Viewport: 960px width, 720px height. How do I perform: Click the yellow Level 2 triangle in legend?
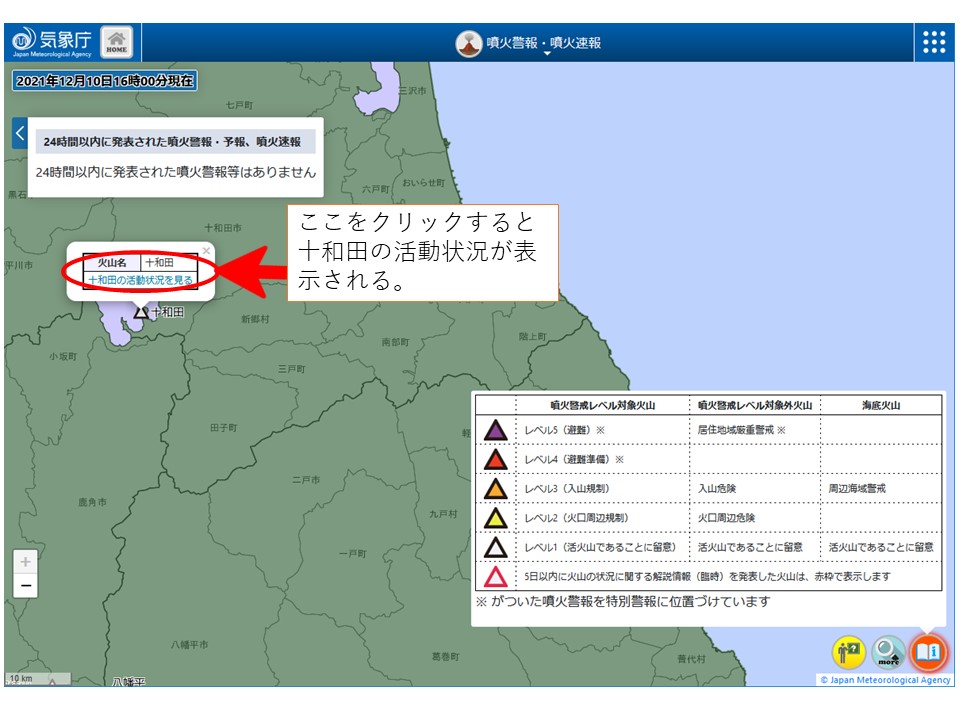click(495, 518)
